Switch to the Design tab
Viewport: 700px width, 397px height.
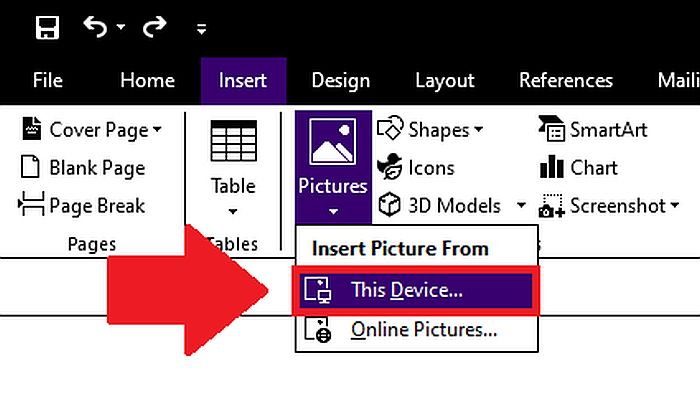pyautogui.click(x=341, y=81)
